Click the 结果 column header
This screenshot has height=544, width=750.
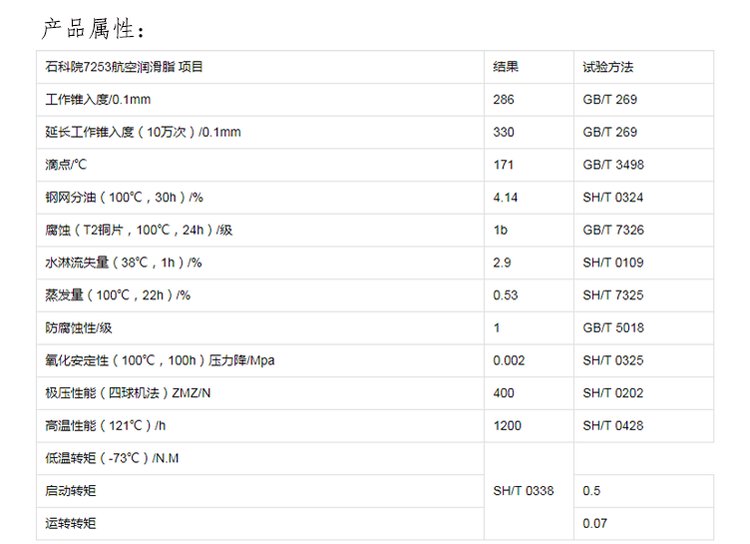[x=506, y=67]
